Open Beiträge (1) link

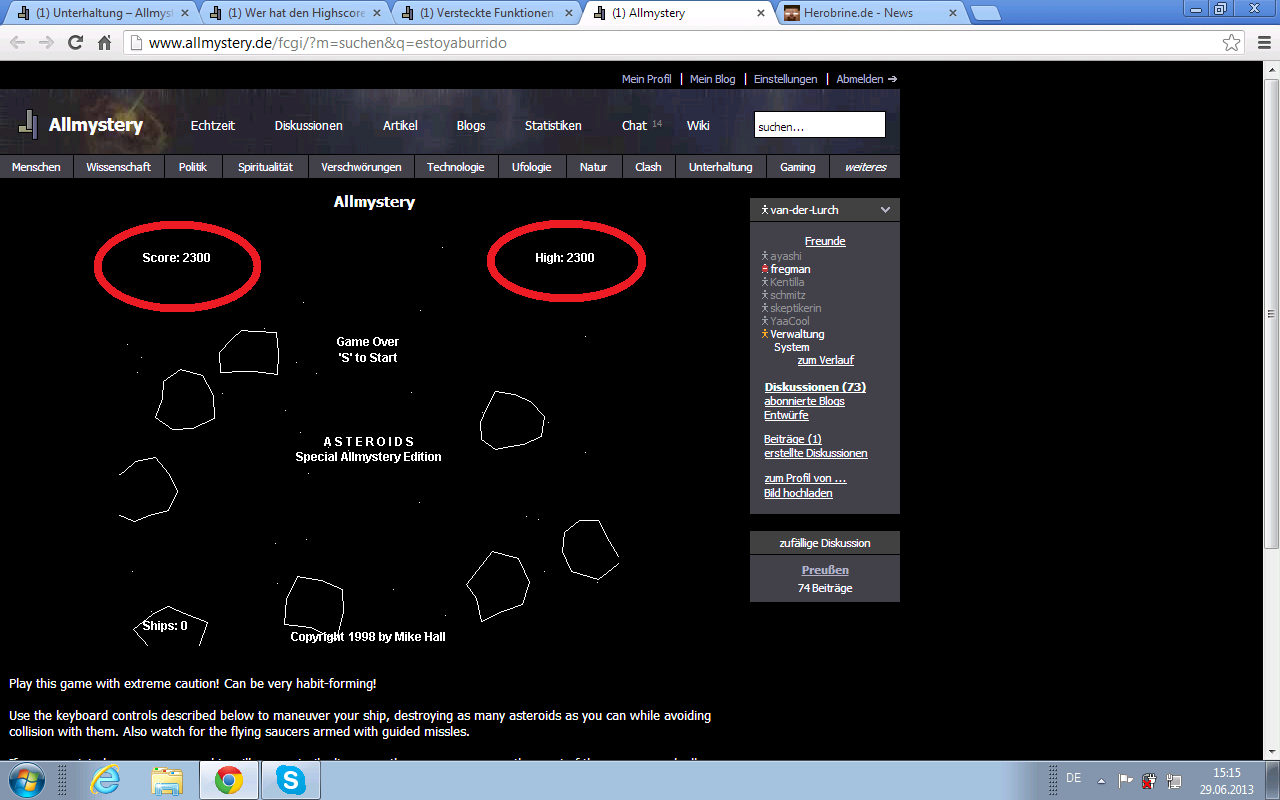793,439
